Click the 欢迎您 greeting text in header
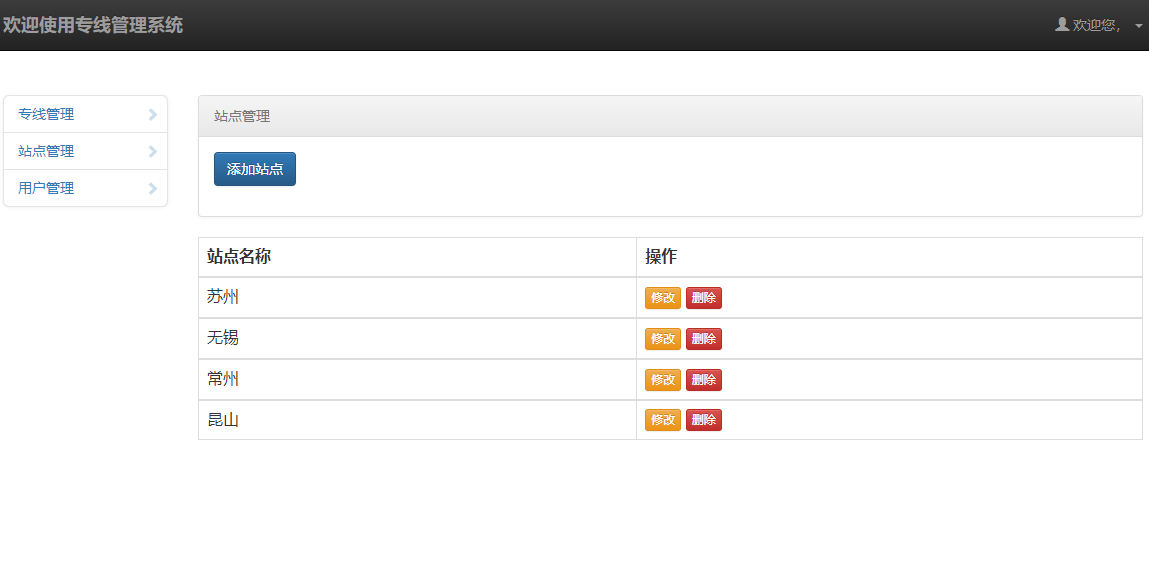The image size is (1149, 566). [1097, 26]
